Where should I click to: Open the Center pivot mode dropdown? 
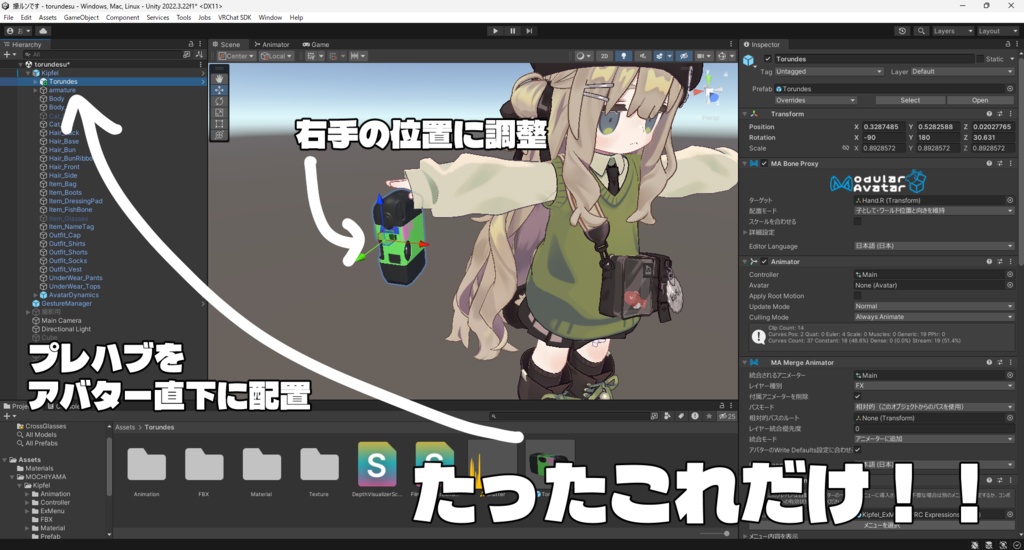[236, 56]
